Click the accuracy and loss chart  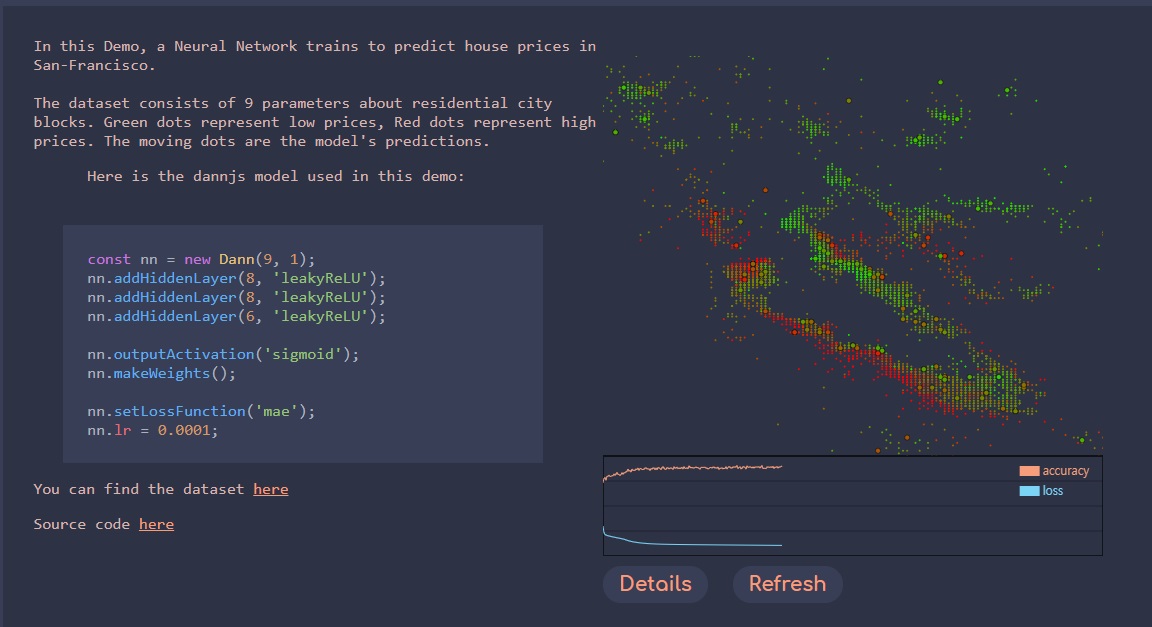pyautogui.click(x=852, y=506)
